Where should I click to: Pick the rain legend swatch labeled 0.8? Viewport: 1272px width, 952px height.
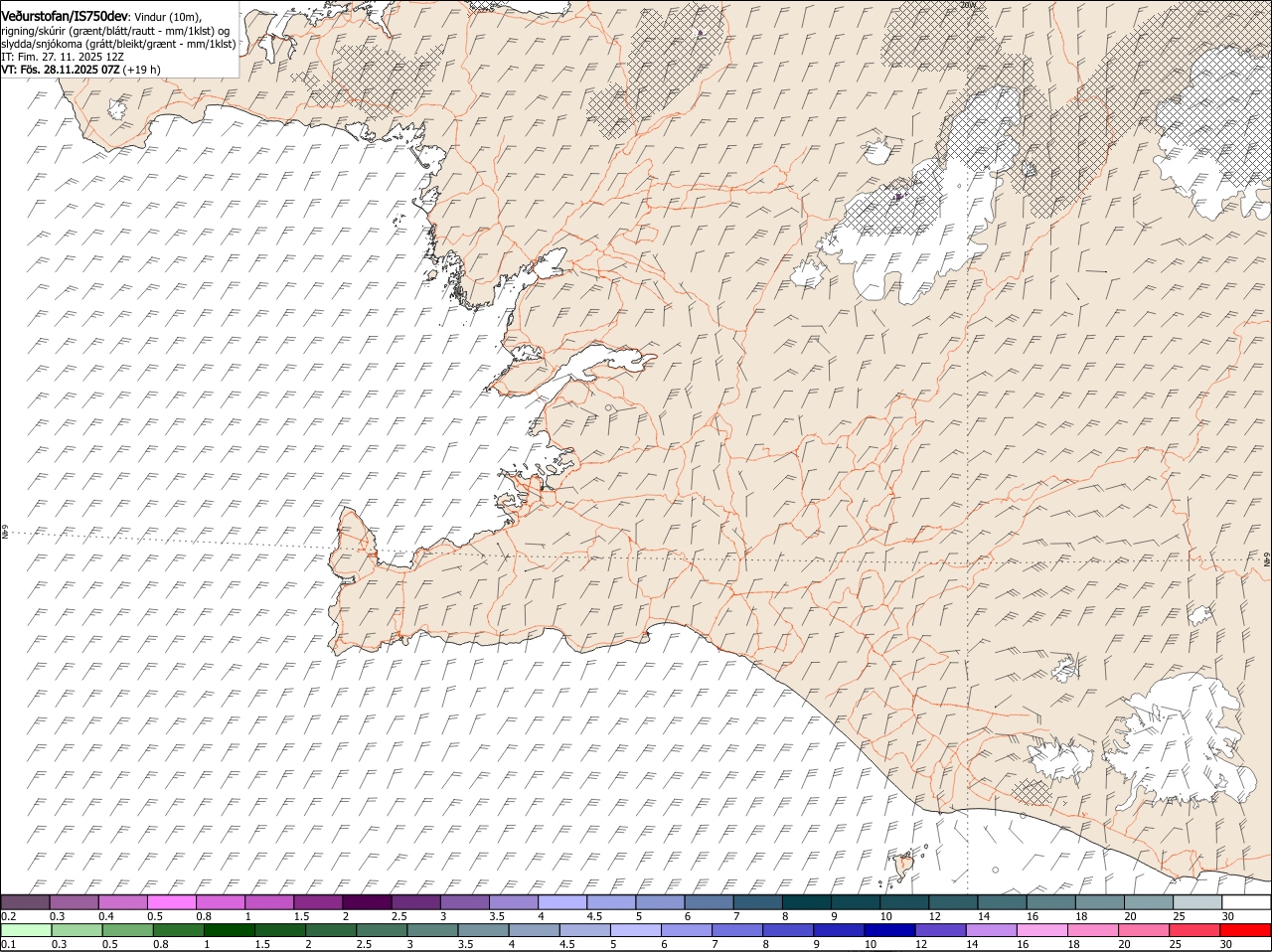coord(178,930)
